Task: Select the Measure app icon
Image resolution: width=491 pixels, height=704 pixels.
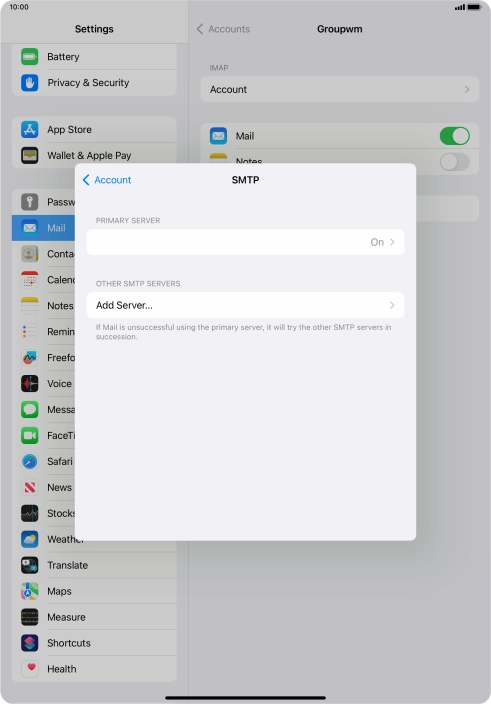Action: pos(30,617)
